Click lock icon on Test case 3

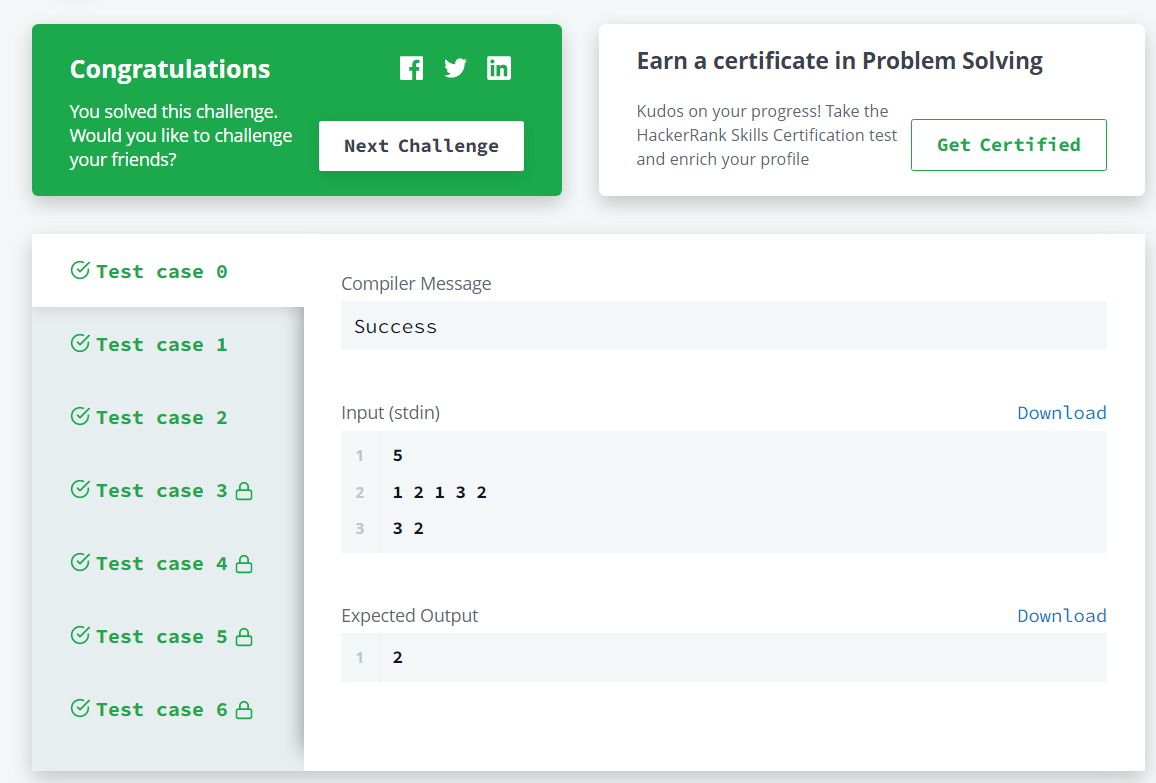tap(244, 491)
